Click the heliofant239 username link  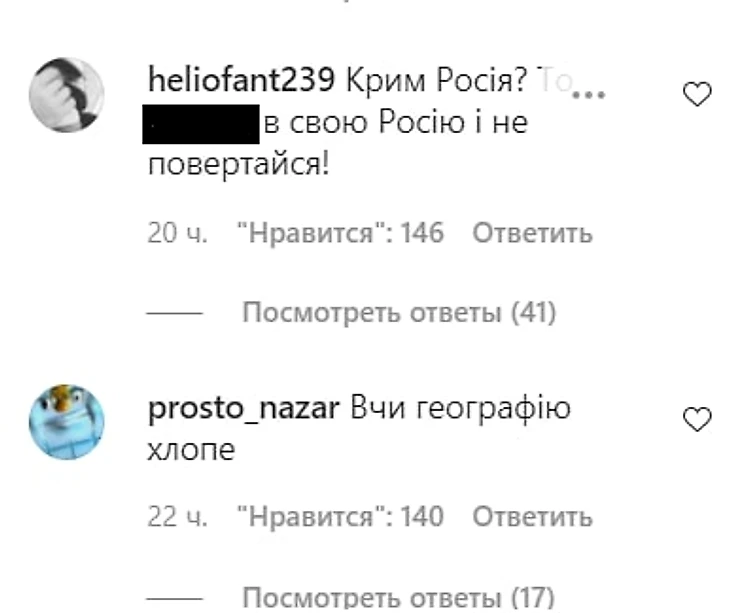(x=241, y=80)
